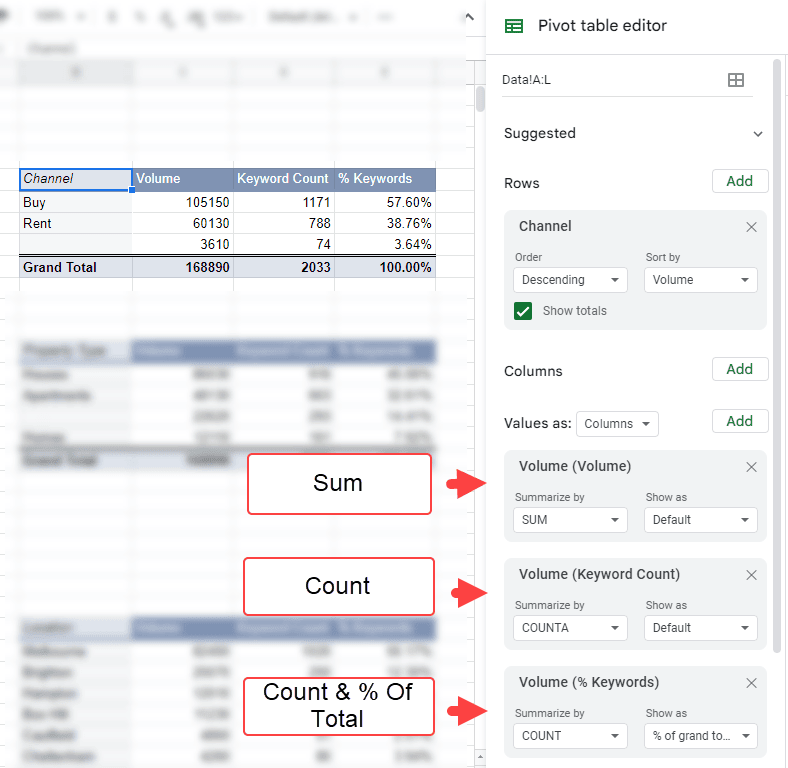Open the Summarize by COUNTA dropdown

(x=570, y=628)
